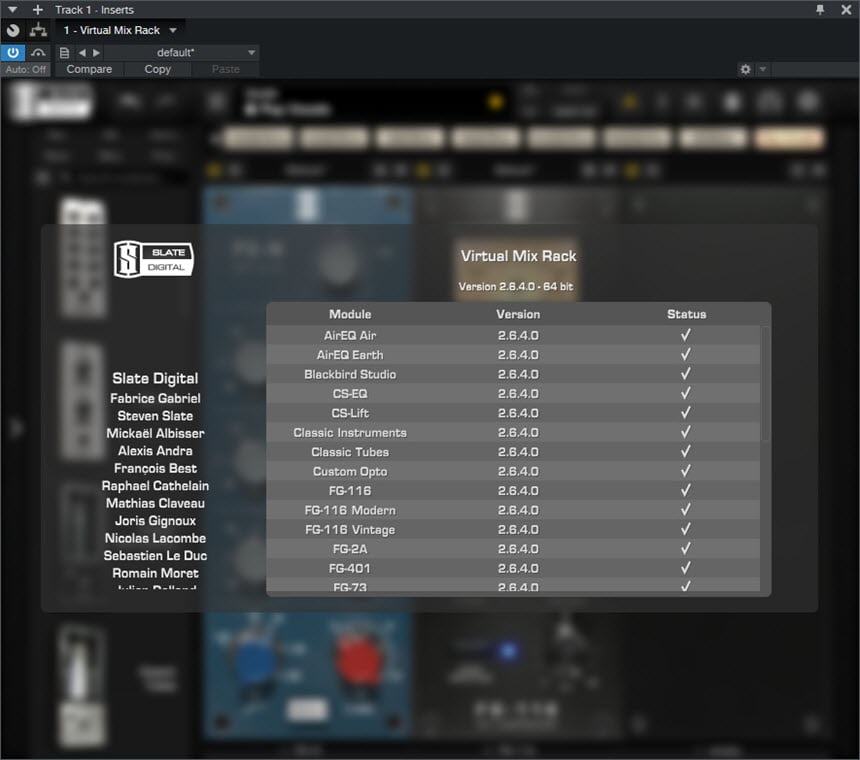This screenshot has height=760, width=860.
Task: Select the FG-401 module row
Action: pyautogui.click(x=513, y=569)
